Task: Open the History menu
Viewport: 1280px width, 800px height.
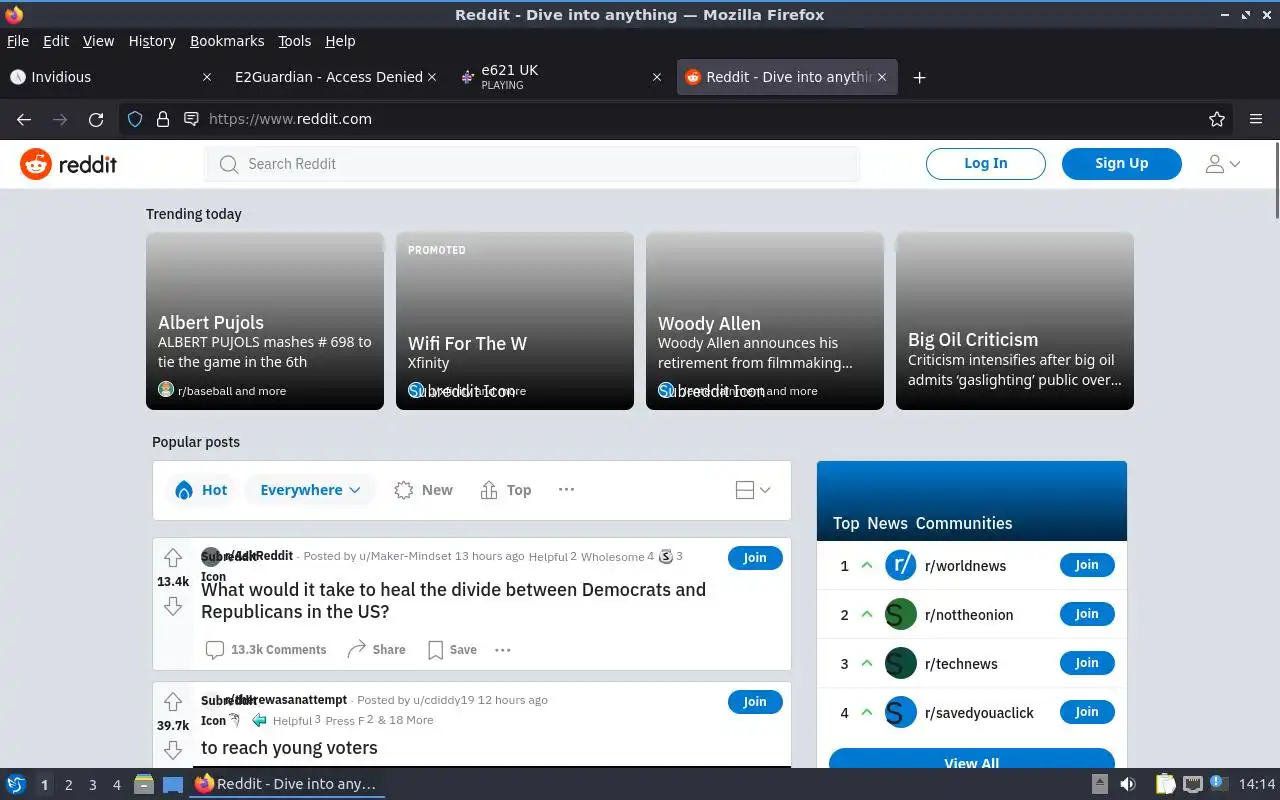Action: (152, 41)
